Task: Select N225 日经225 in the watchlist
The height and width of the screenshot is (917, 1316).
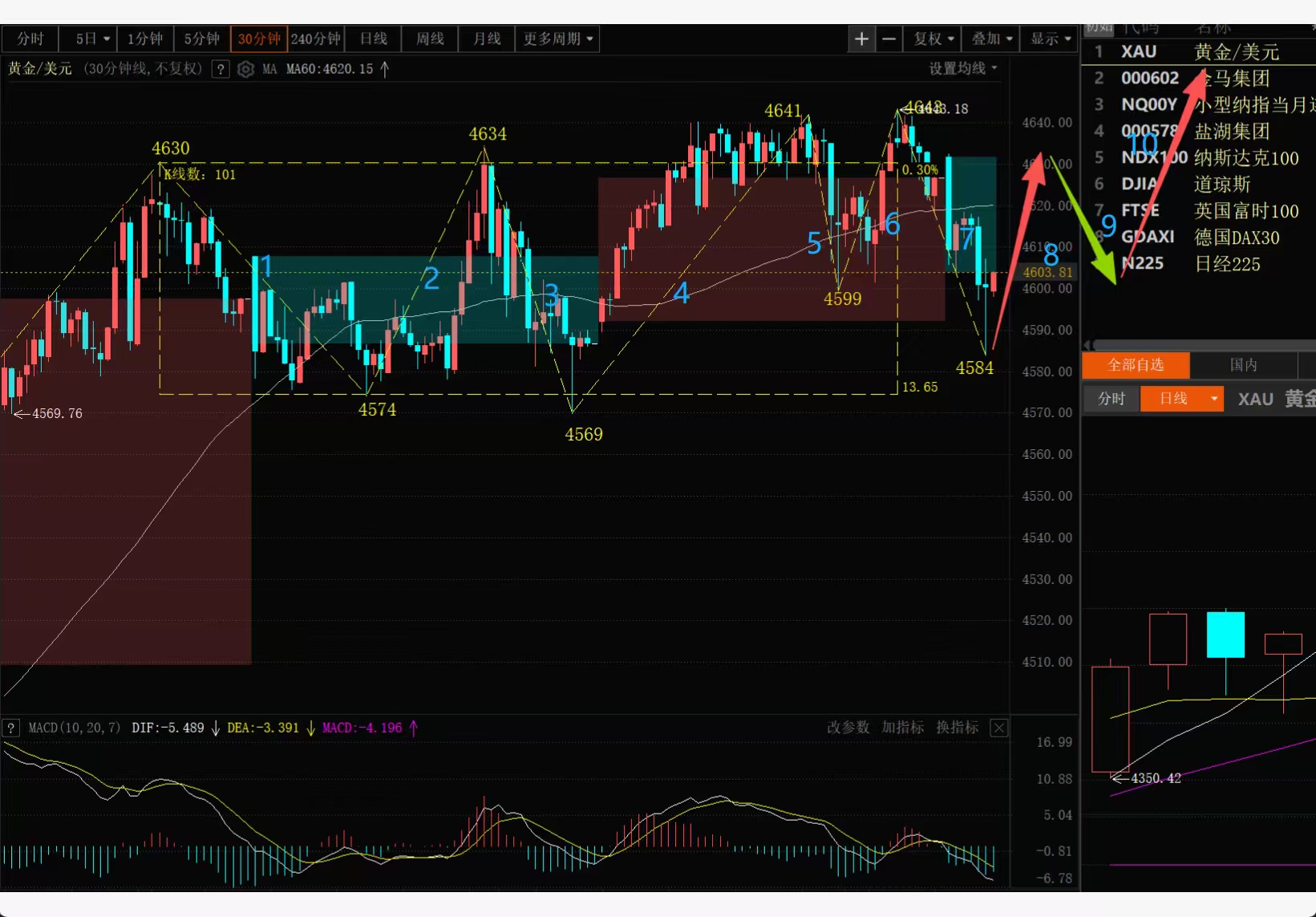Action: [1199, 264]
